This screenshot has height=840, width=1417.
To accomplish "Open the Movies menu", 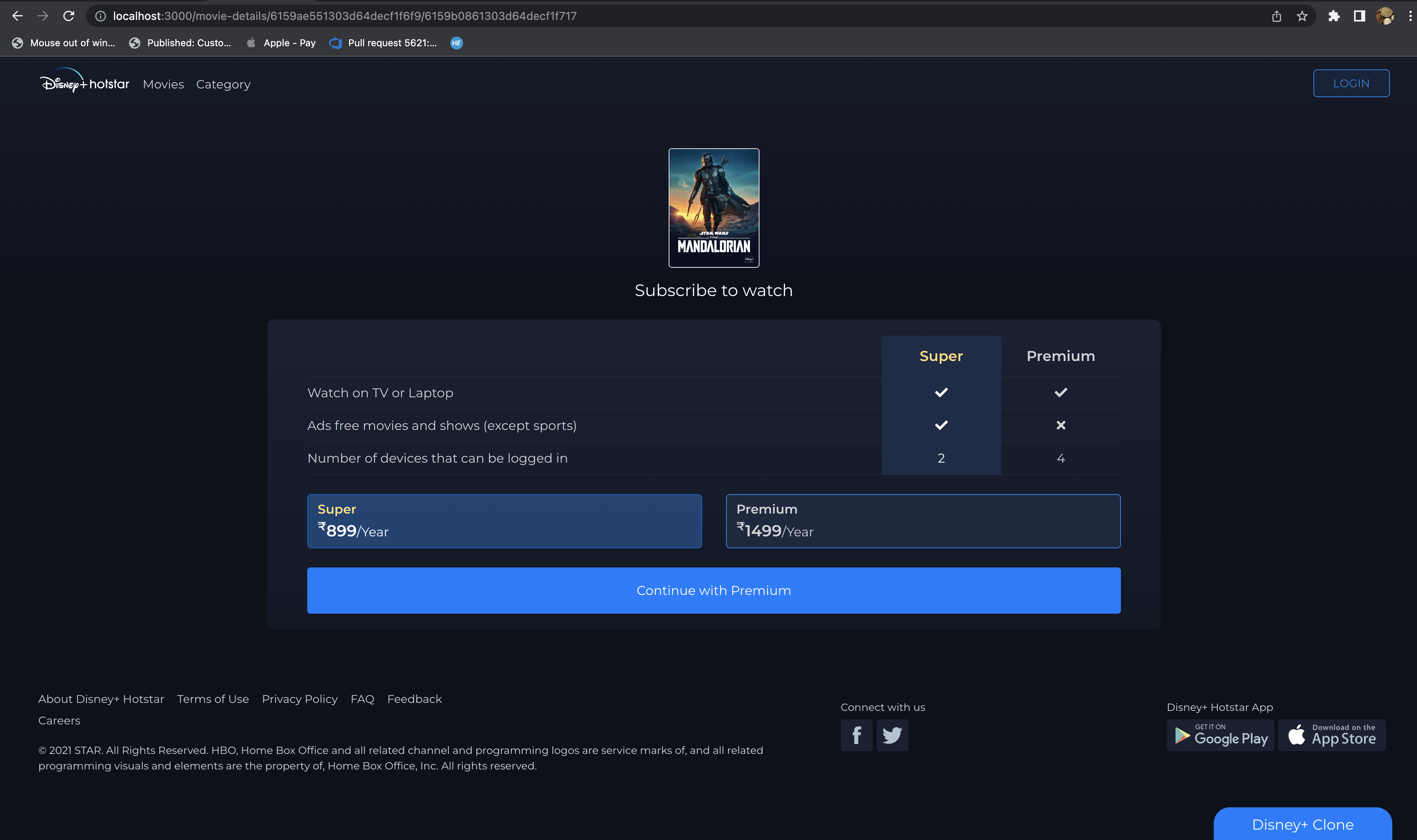I will click(x=163, y=84).
